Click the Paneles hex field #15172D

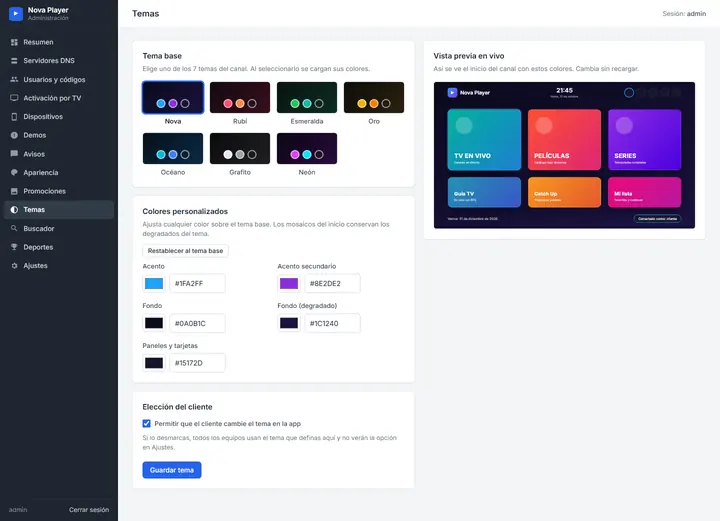[x=197, y=363]
